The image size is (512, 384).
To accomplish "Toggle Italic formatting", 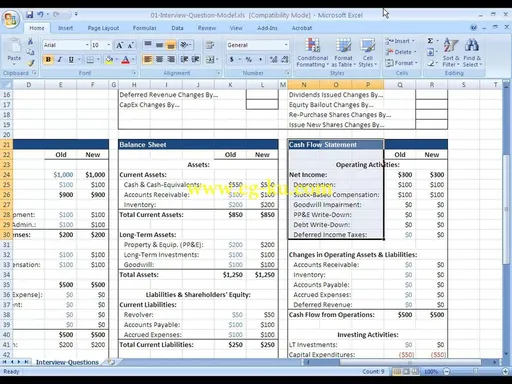I will (60, 60).
